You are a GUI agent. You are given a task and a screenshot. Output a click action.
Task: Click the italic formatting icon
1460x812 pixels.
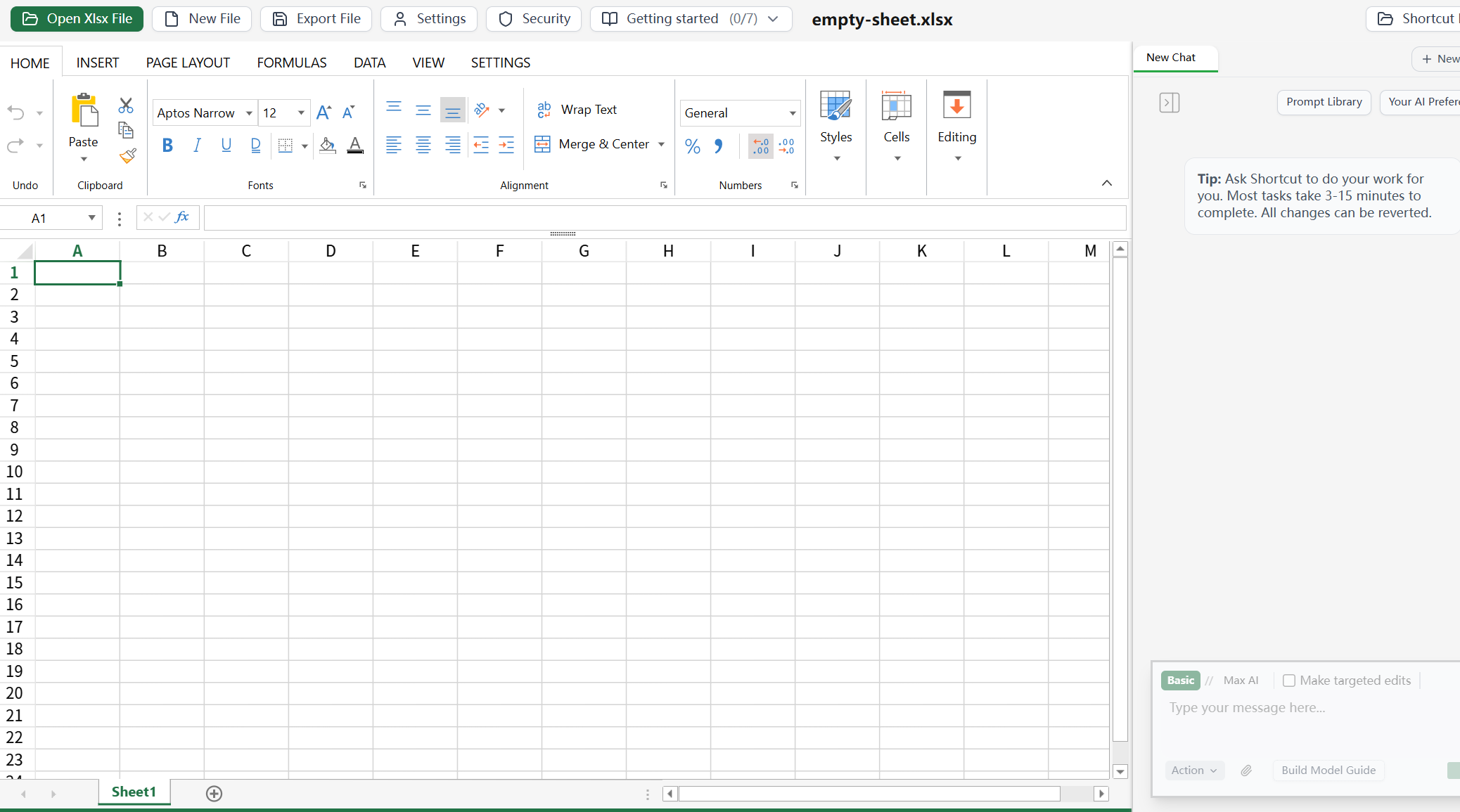pyautogui.click(x=197, y=146)
